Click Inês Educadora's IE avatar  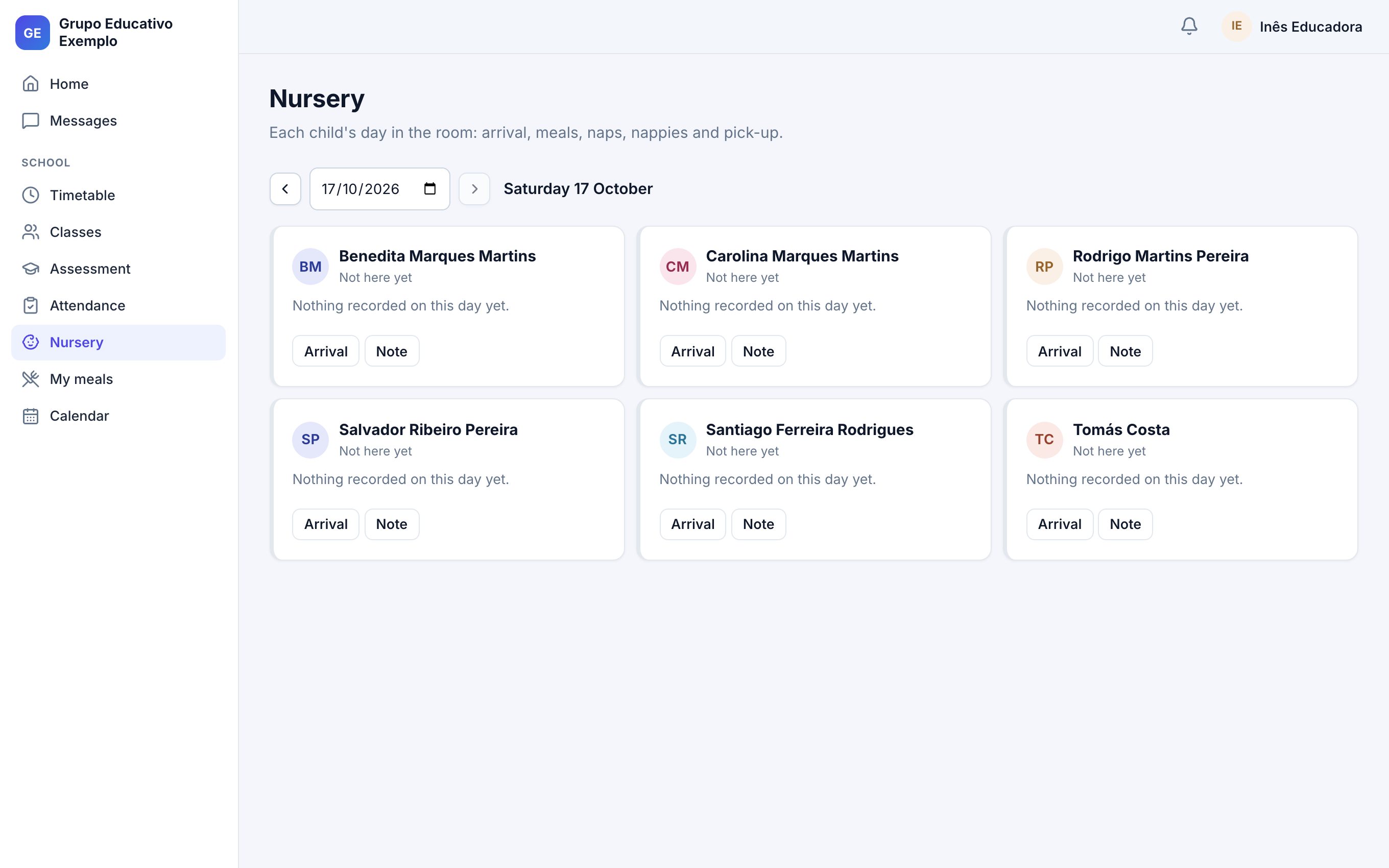[x=1236, y=27]
